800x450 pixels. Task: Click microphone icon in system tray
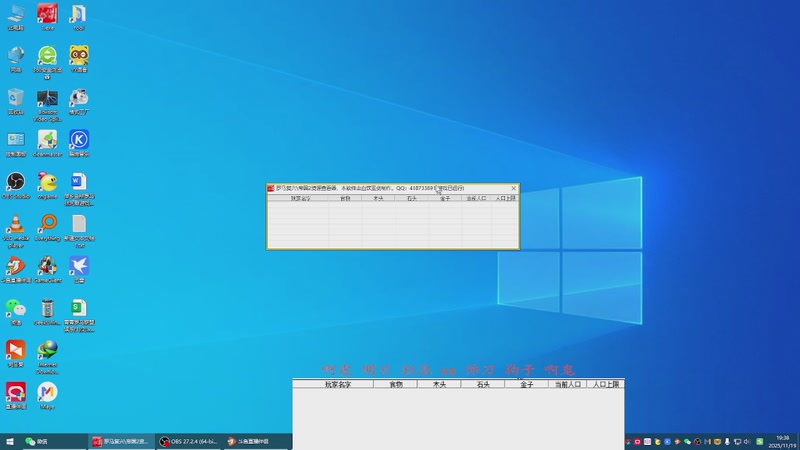727,442
